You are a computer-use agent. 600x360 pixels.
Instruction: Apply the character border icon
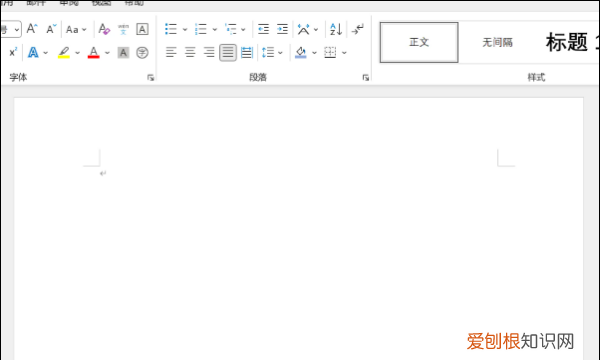tap(142, 29)
